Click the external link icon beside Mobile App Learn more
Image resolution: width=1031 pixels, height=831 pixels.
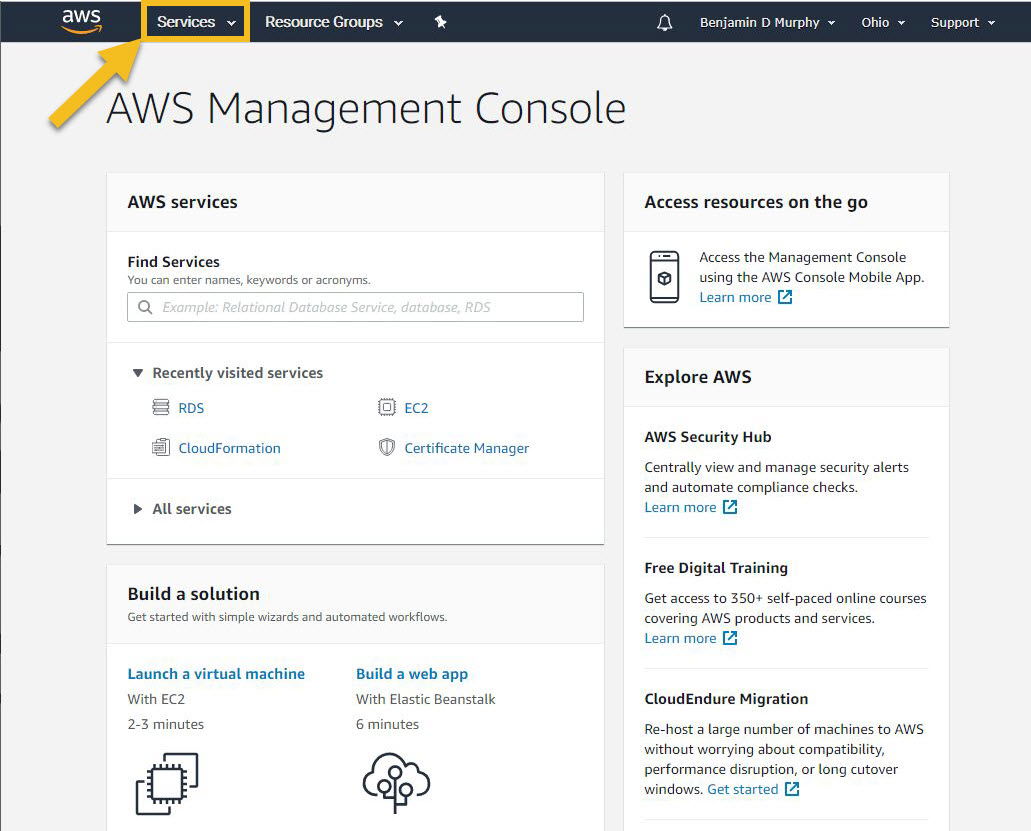pos(785,297)
